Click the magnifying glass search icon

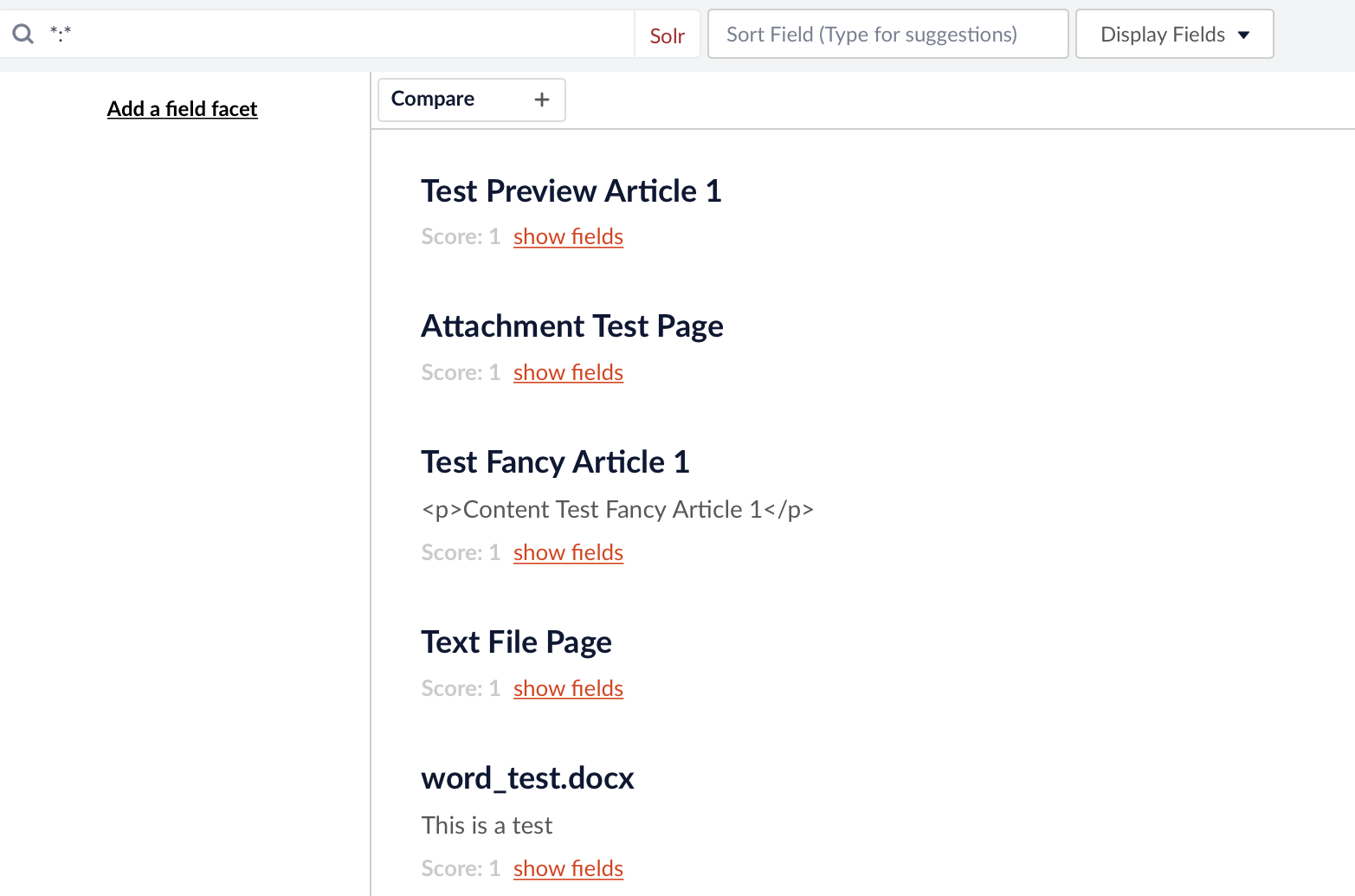23,33
